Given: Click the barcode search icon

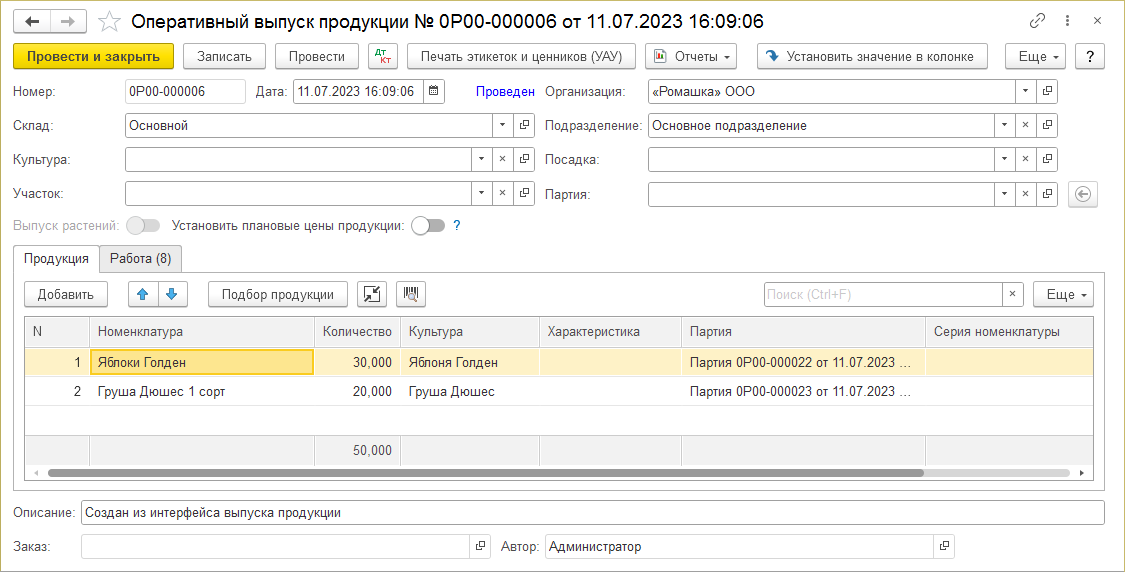Looking at the screenshot, I should [x=411, y=294].
